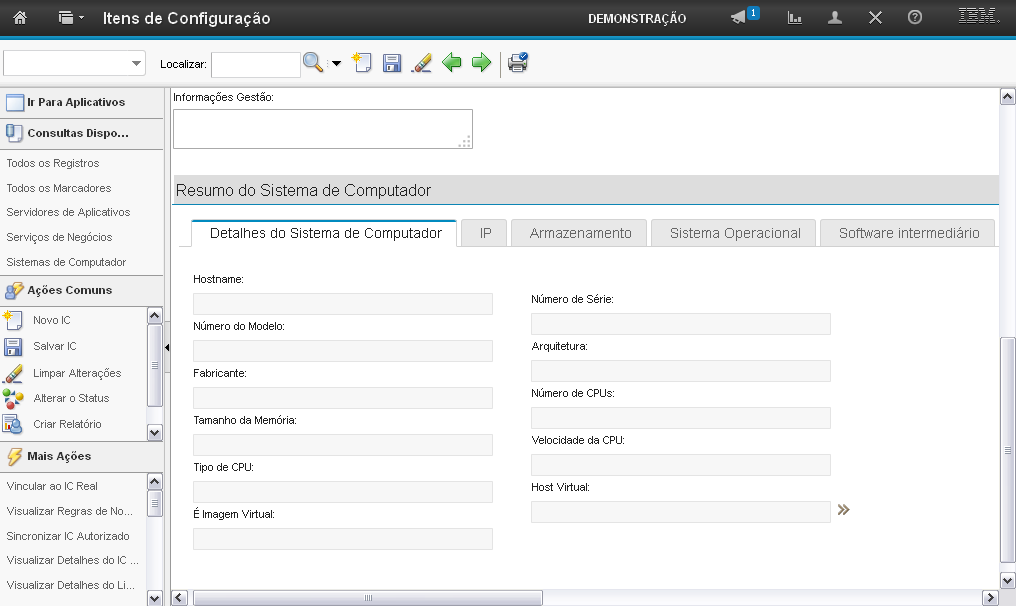
Task: Expand the search options arrow menu
Action: coord(336,63)
